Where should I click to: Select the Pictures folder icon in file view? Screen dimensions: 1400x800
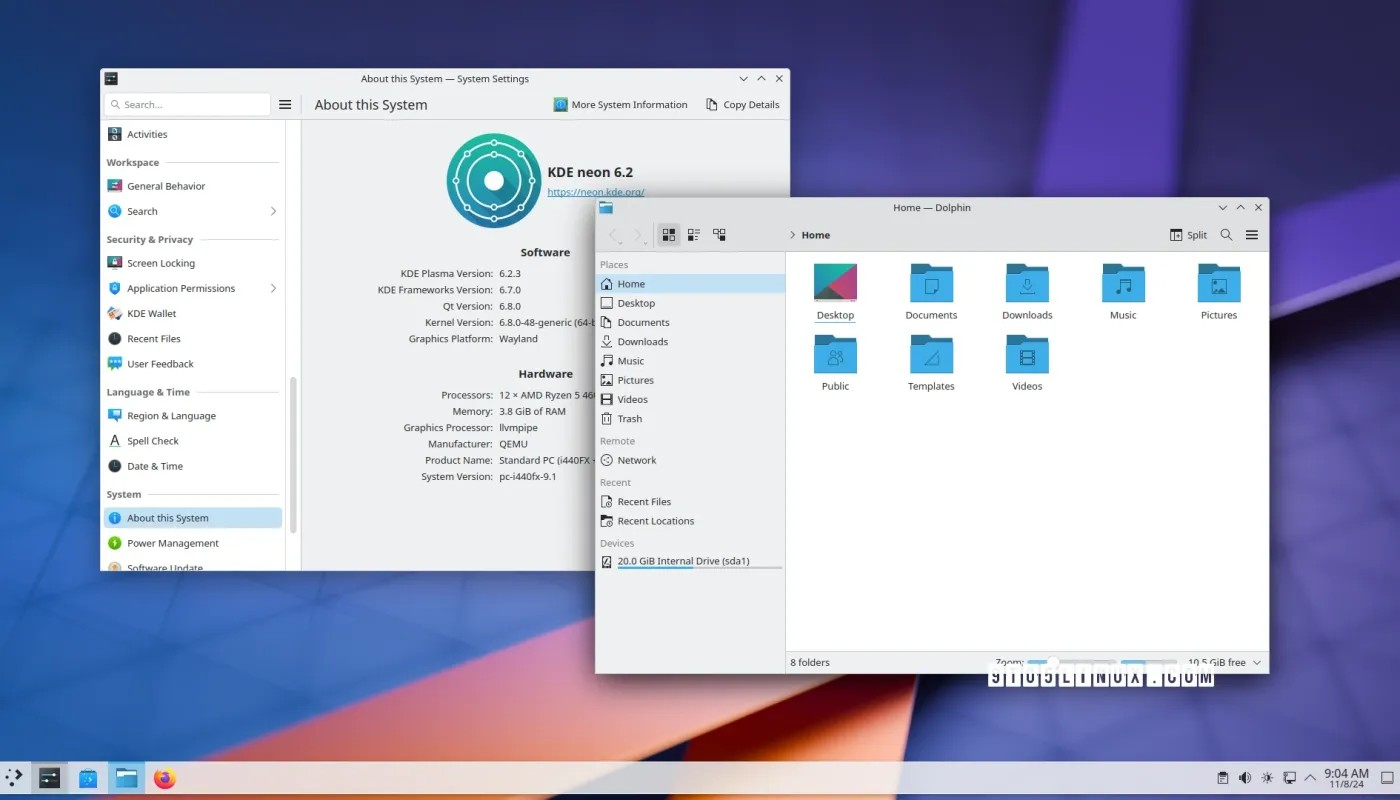coord(1219,283)
